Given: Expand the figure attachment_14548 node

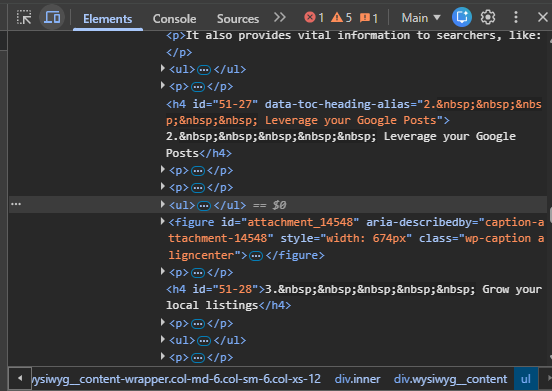Looking at the screenshot, I should tap(163, 221).
